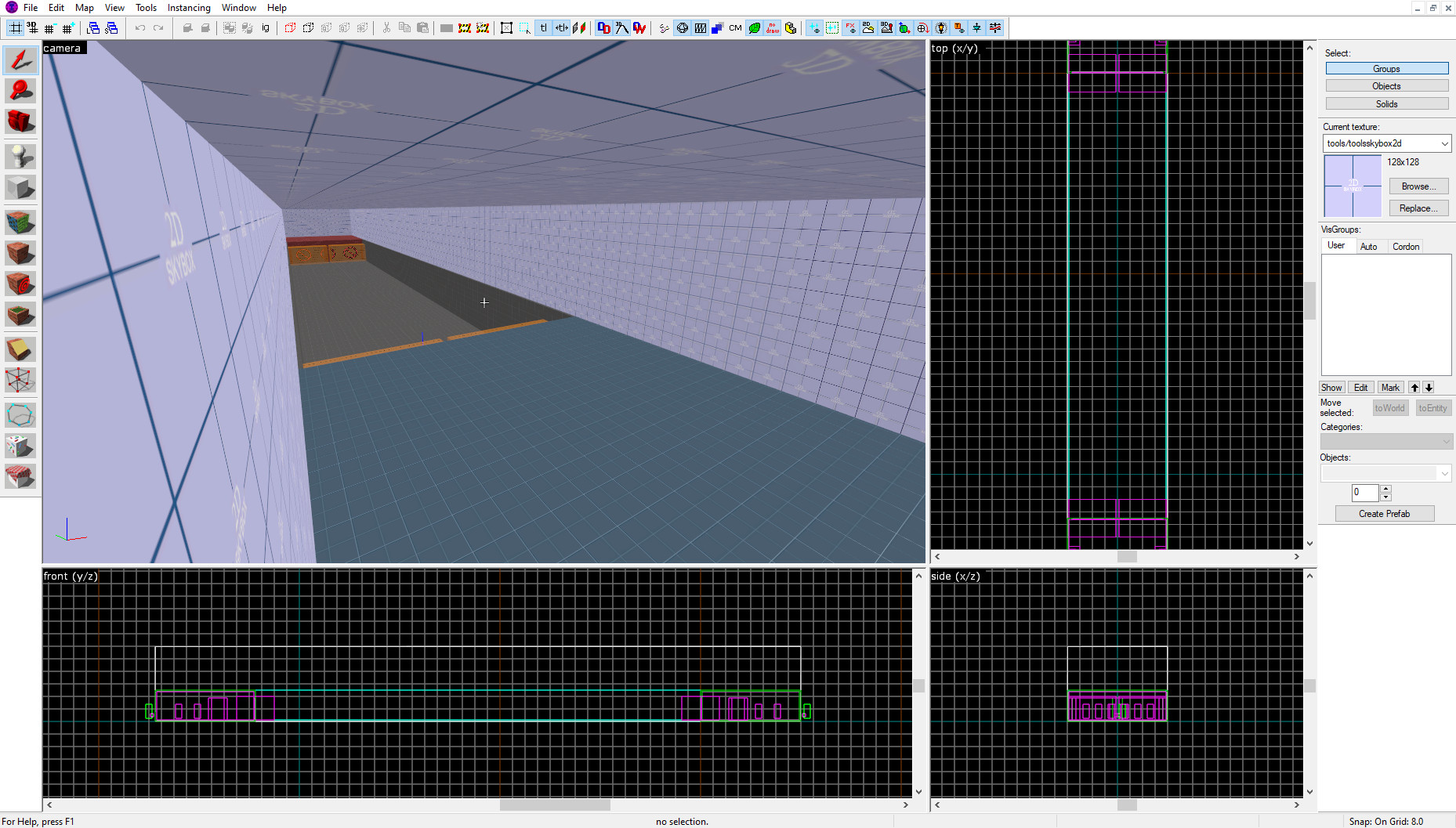The image size is (1456, 828).
Task: Open the Instancing menu
Action: (189, 8)
